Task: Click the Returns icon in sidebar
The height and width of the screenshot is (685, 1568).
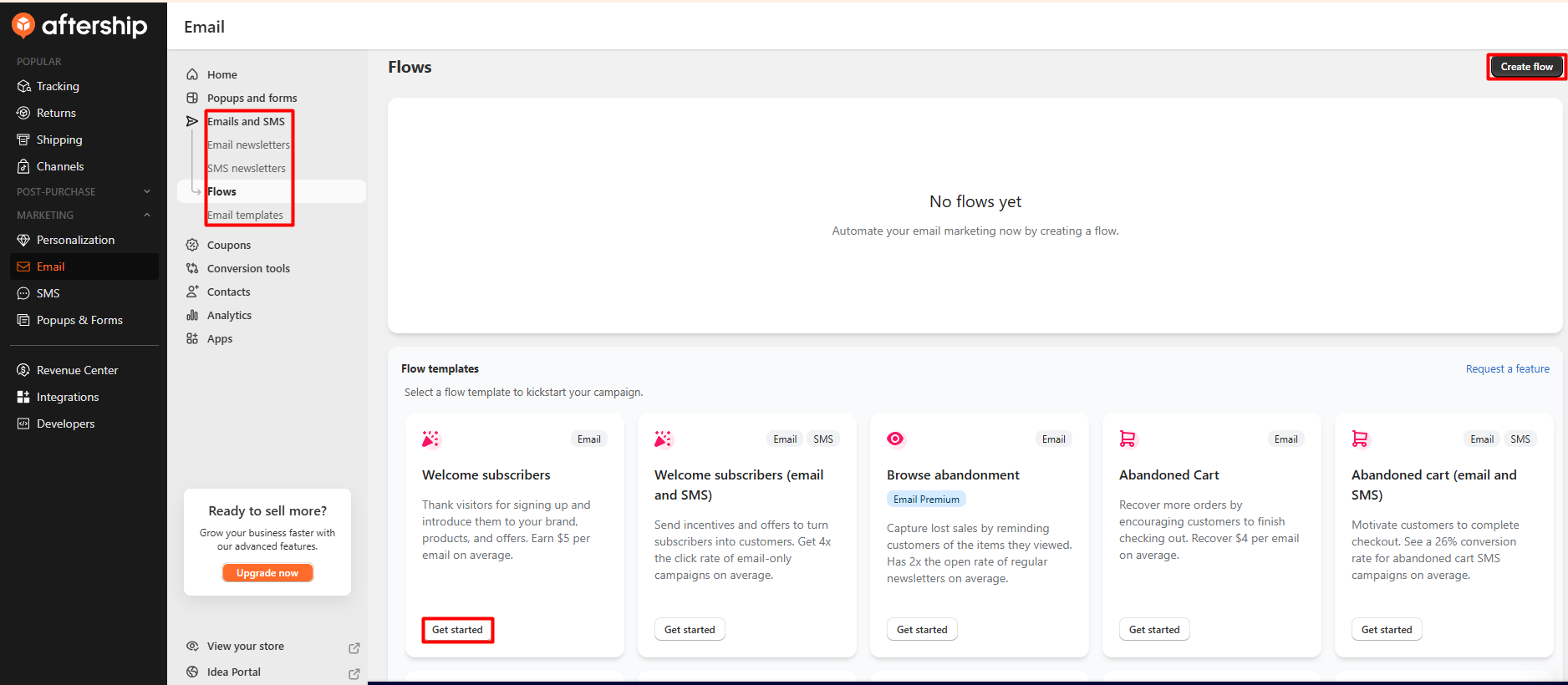Action: point(23,113)
